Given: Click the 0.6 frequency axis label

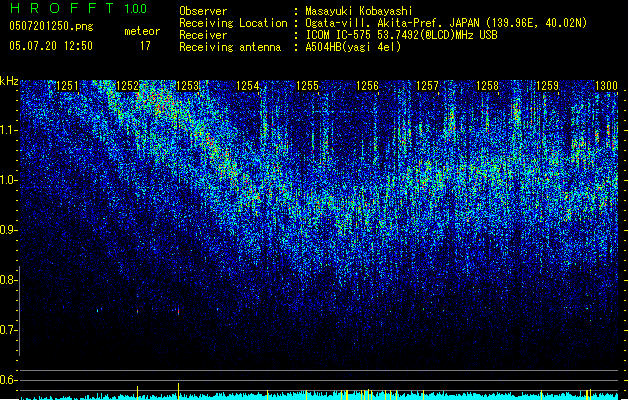Looking at the screenshot, I should click(x=8, y=380).
